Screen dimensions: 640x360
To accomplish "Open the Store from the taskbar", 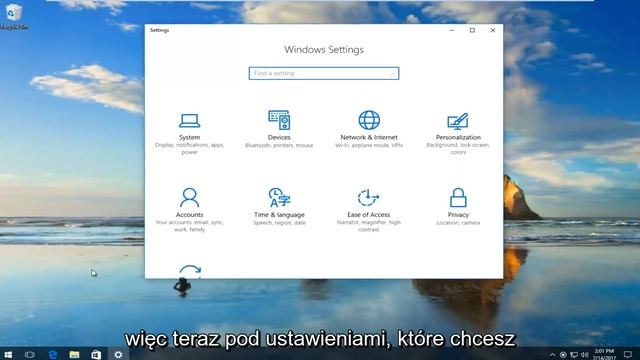I will click(96, 355).
